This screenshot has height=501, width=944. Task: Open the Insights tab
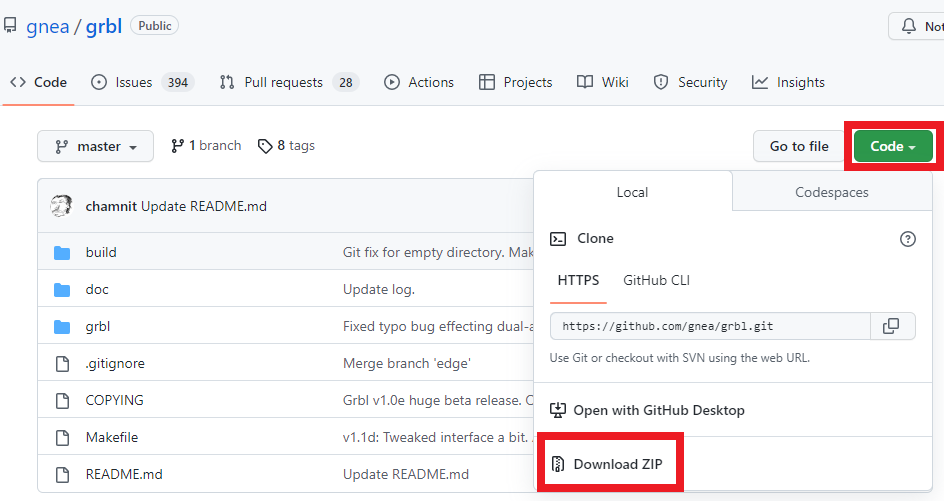click(788, 82)
